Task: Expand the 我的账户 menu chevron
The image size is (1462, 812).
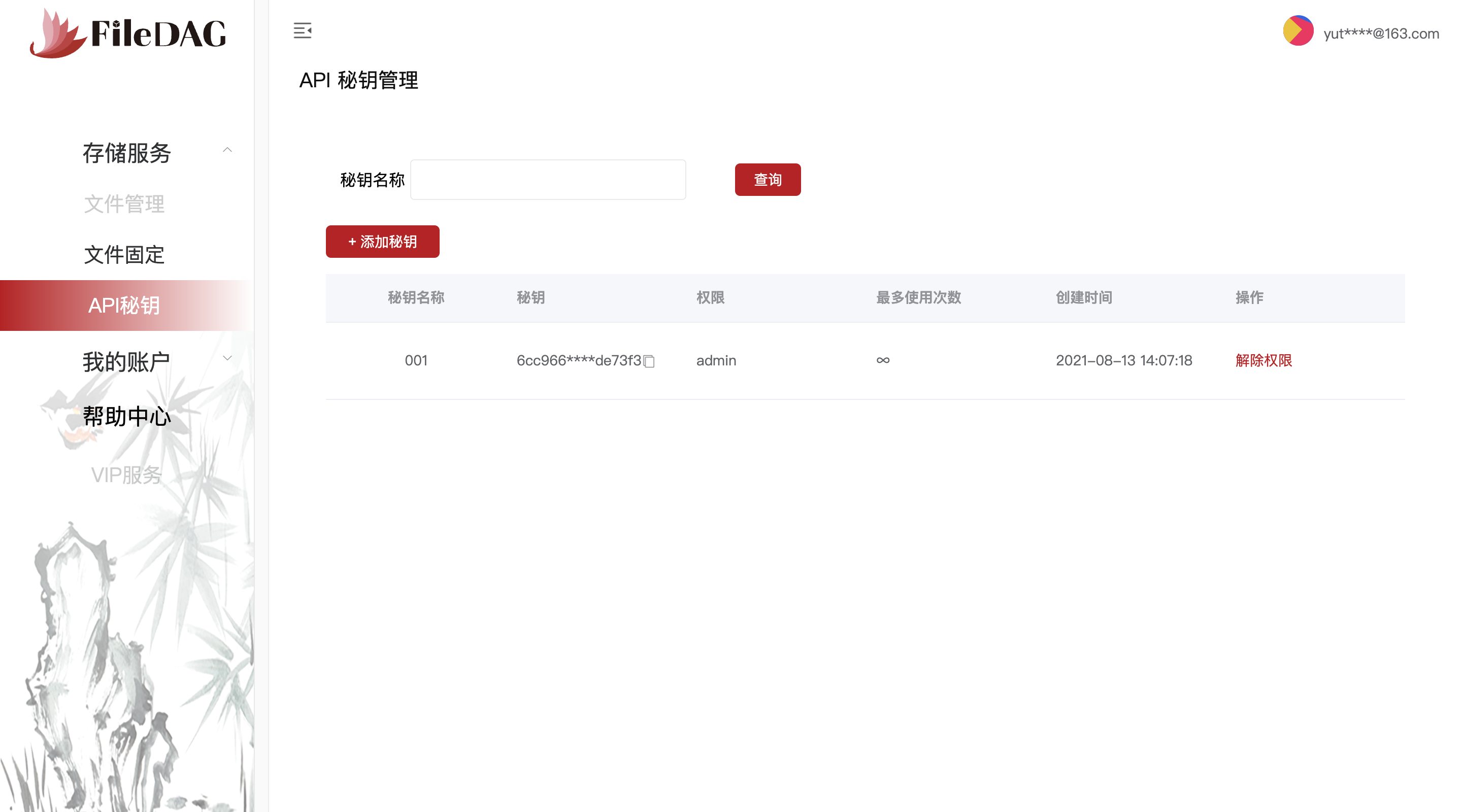Action: coord(227,359)
